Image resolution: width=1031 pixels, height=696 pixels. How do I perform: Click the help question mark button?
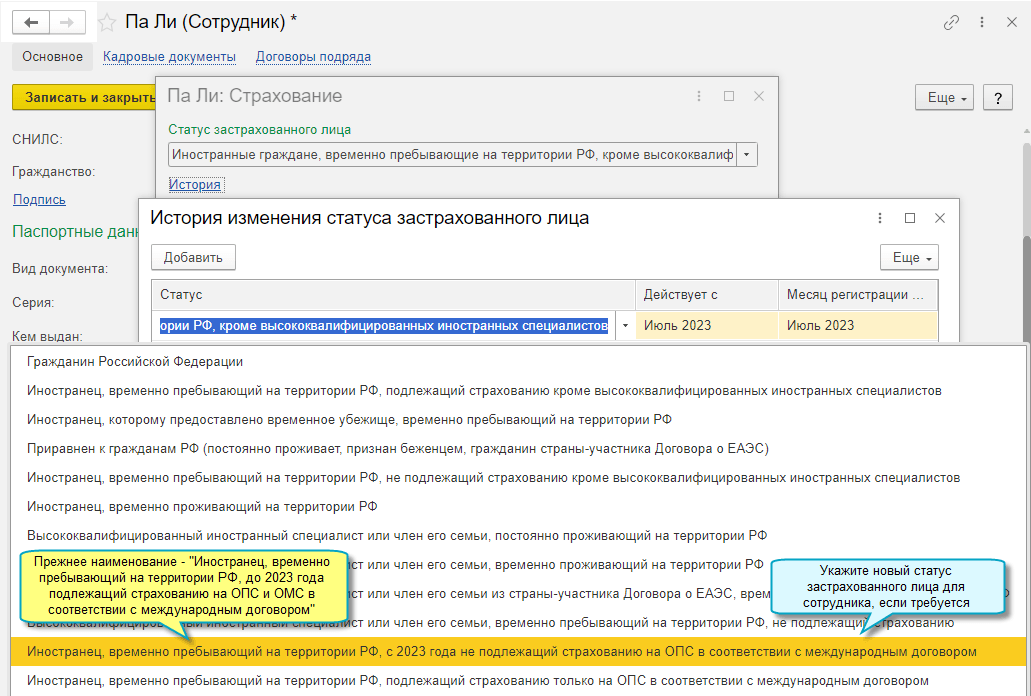(x=997, y=97)
